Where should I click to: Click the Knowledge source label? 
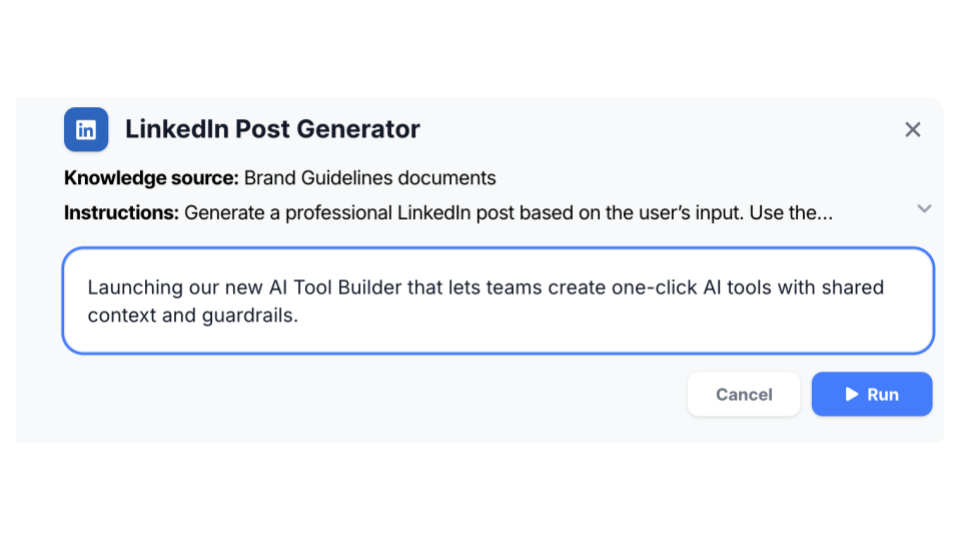[151, 178]
